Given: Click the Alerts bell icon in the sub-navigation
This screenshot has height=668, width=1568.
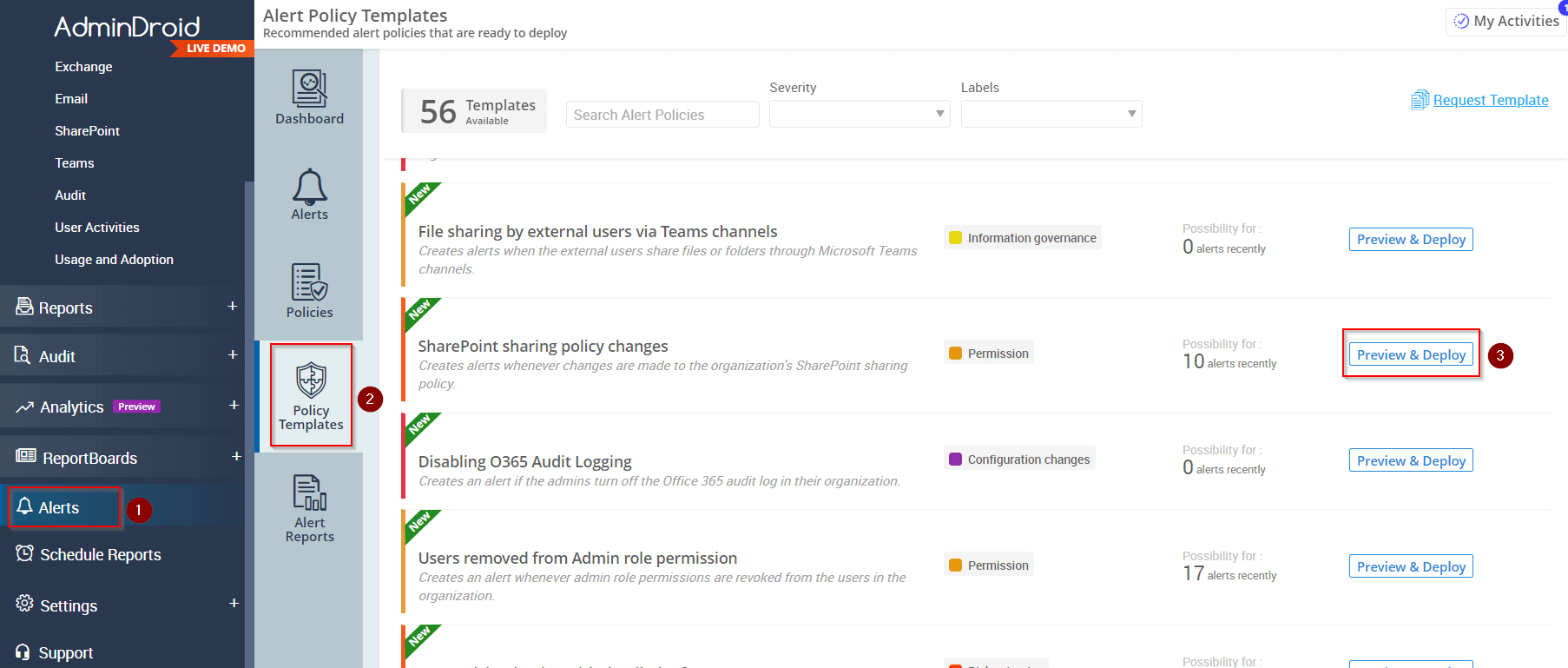Looking at the screenshot, I should click(309, 186).
